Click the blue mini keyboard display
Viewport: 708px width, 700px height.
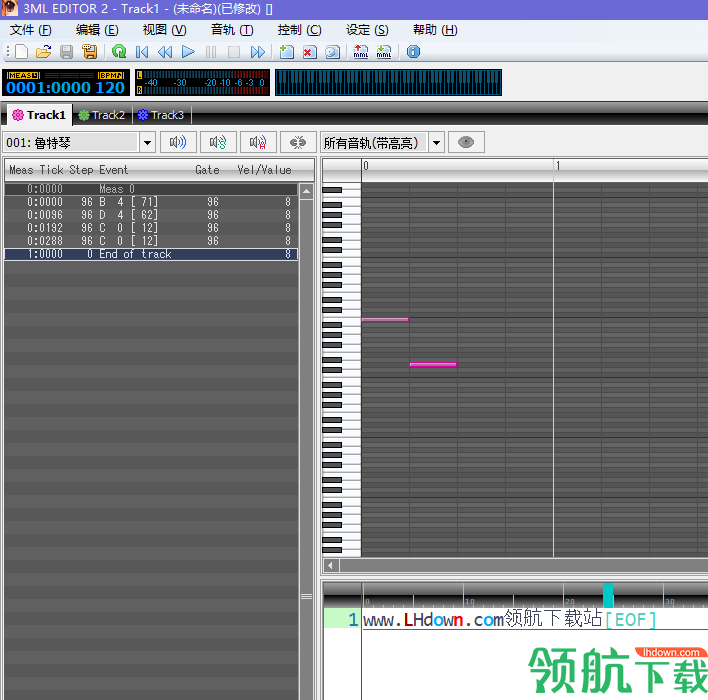[x=388, y=82]
